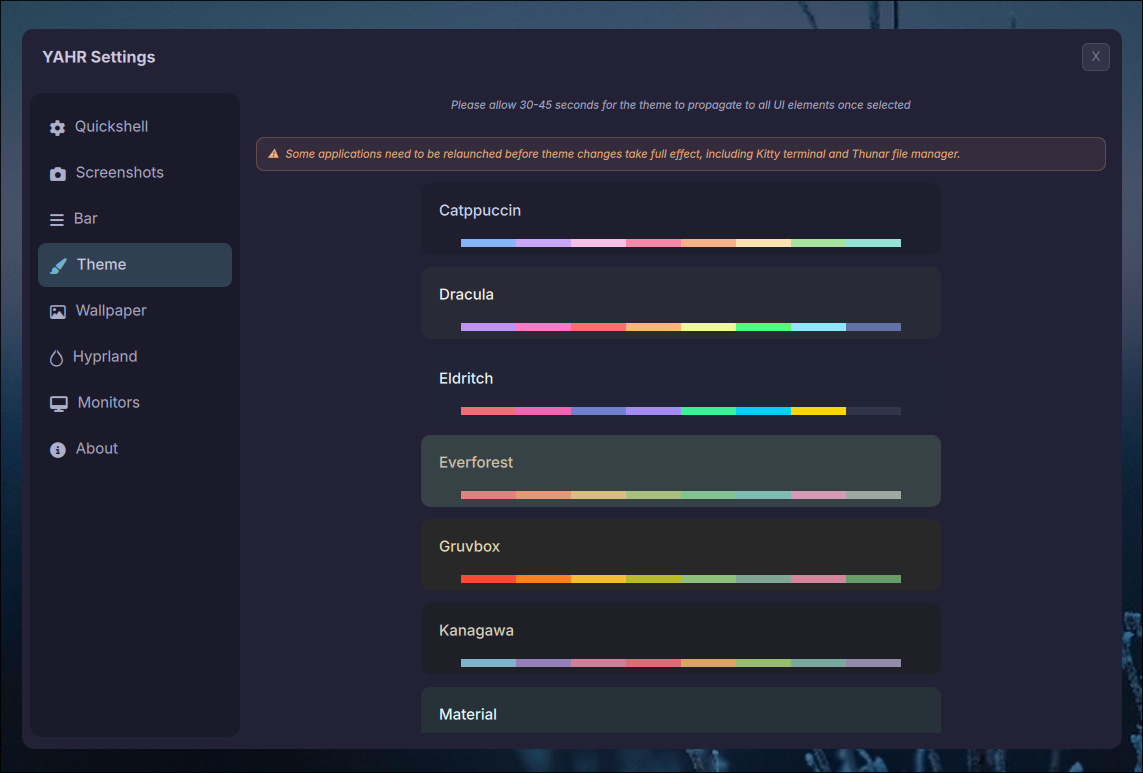Click the Screenshots camera icon
The image size is (1143, 773).
[58, 174]
